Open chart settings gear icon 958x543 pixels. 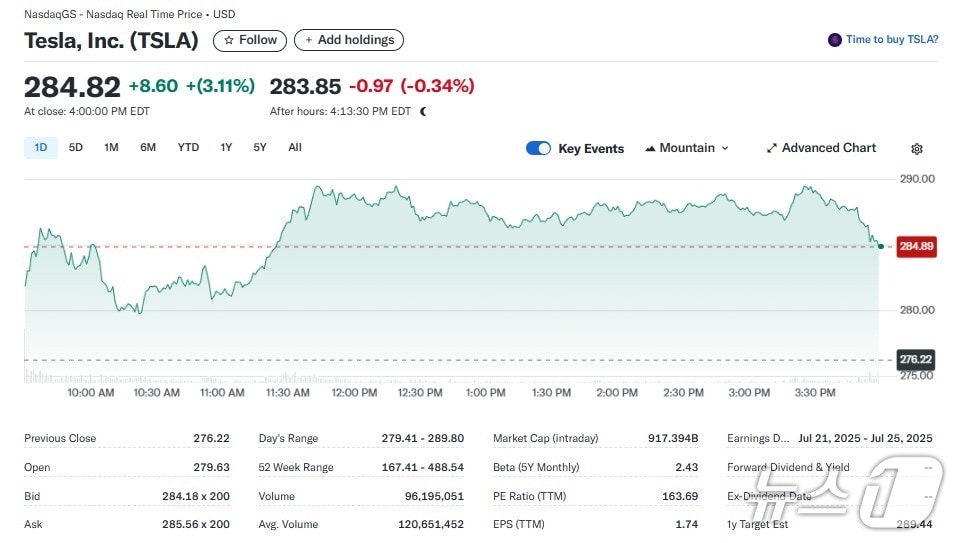[916, 149]
